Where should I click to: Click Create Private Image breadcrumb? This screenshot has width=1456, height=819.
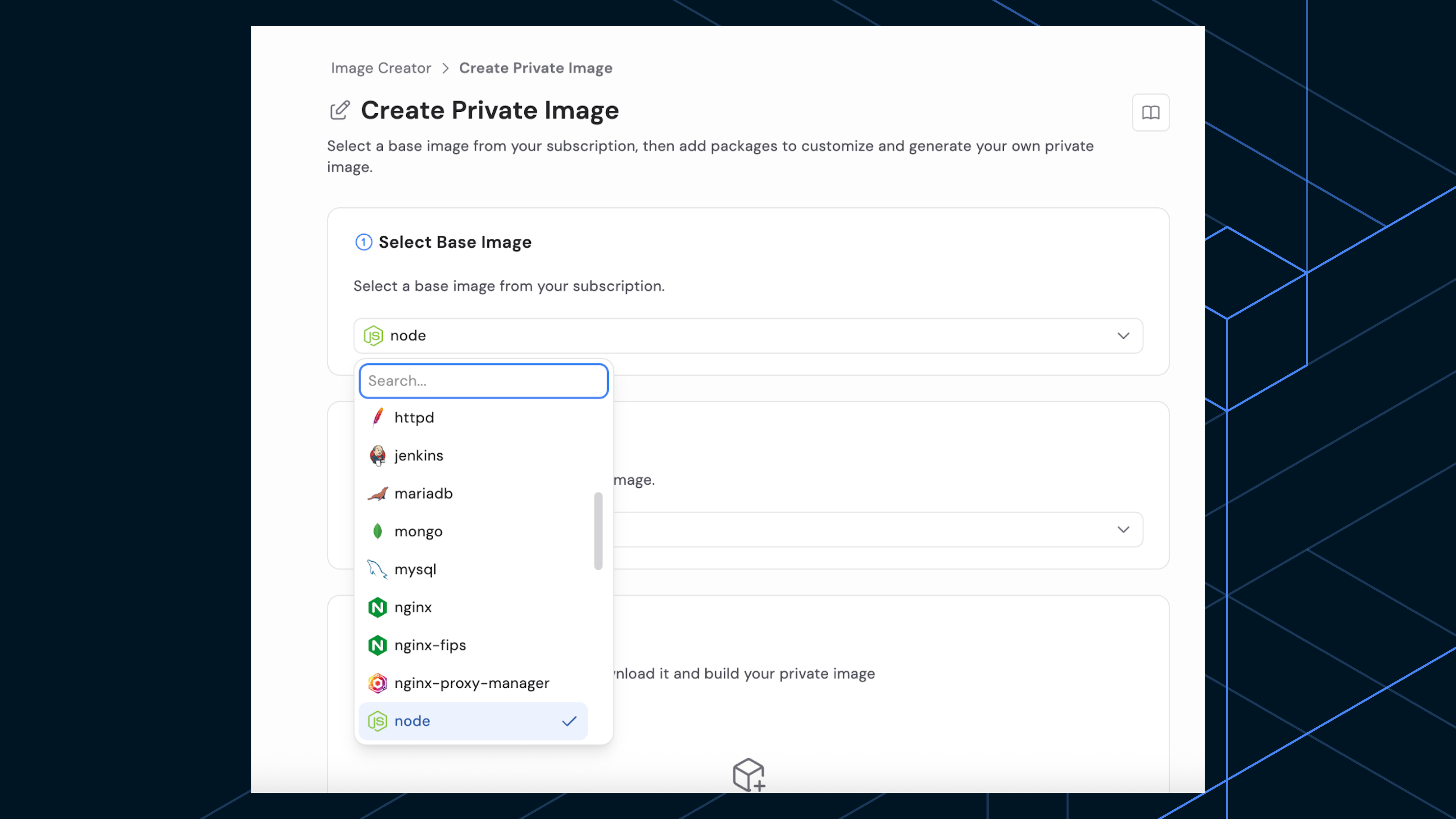click(535, 68)
